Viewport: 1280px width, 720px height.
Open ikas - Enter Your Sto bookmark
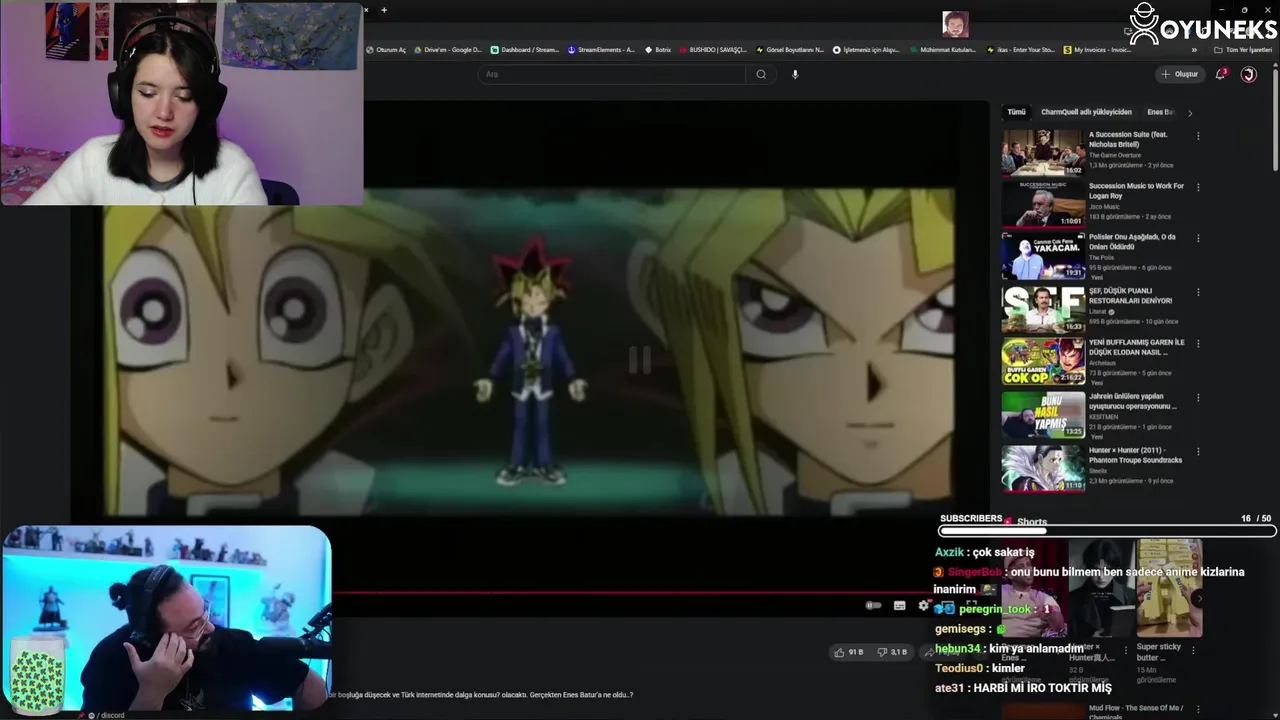pos(1020,49)
